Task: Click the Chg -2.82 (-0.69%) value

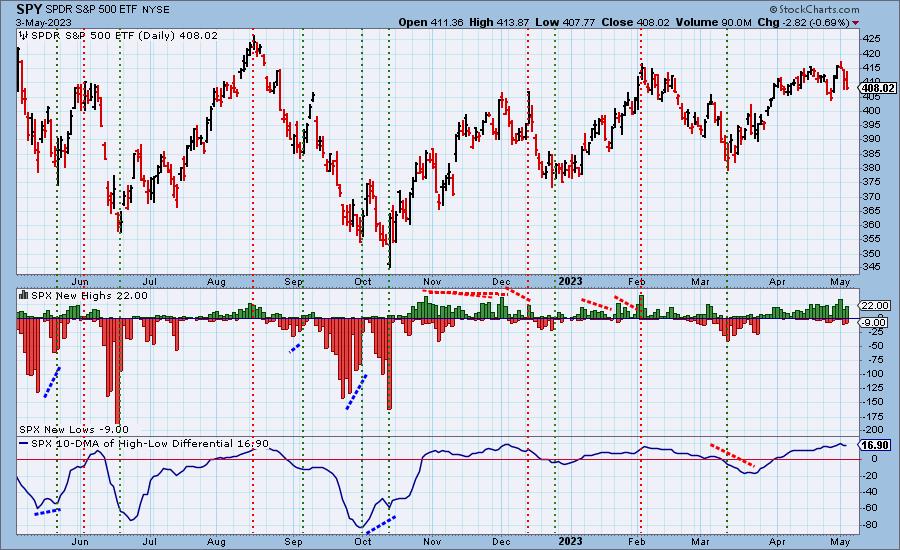Action: 804,22
